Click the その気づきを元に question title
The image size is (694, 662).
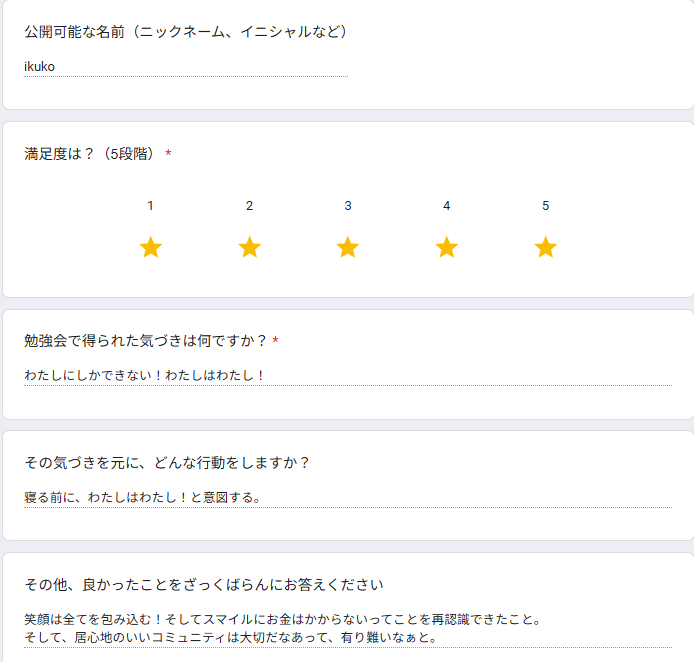click(167, 462)
